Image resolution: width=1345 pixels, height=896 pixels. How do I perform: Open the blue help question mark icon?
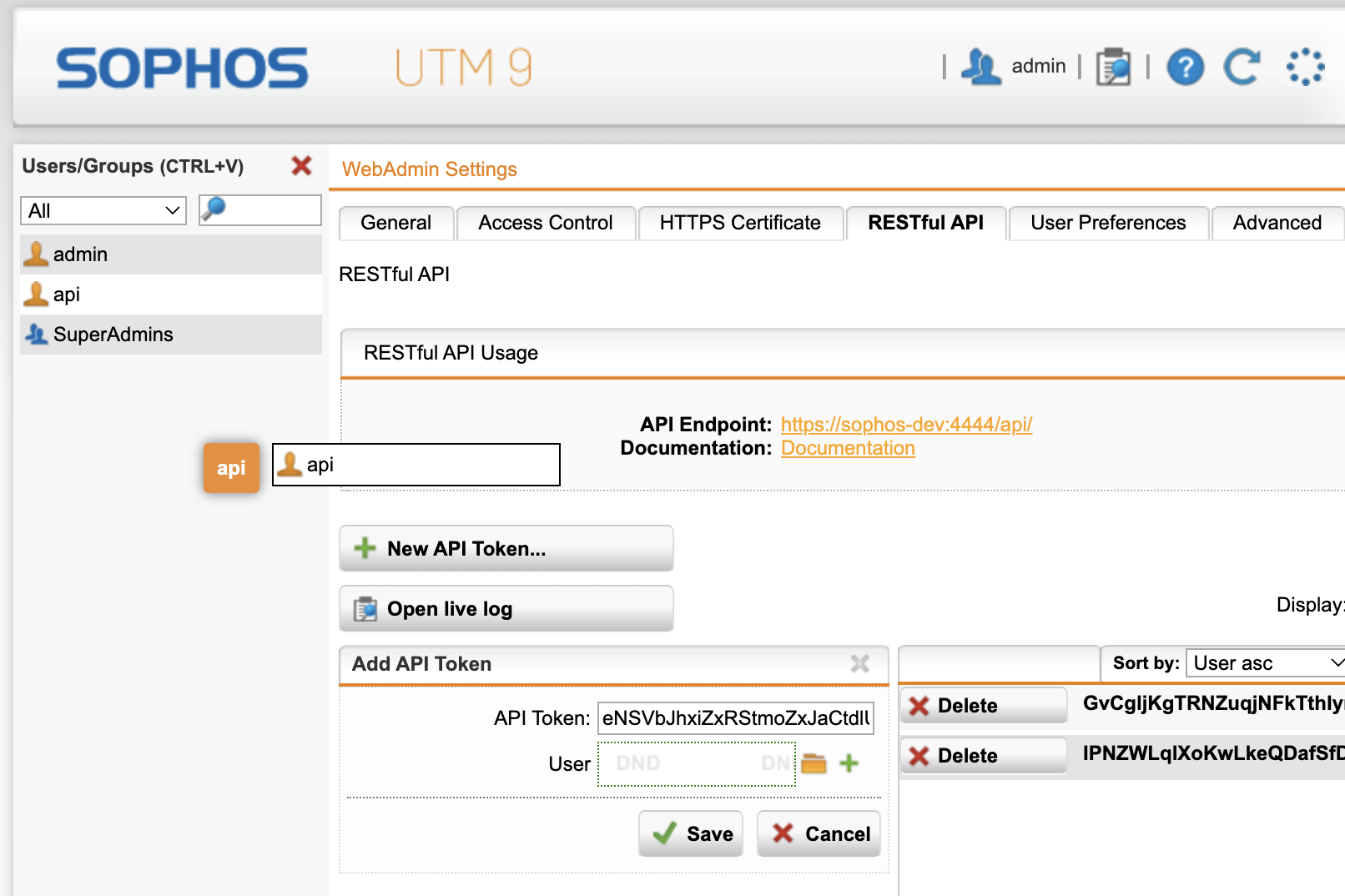[1185, 67]
